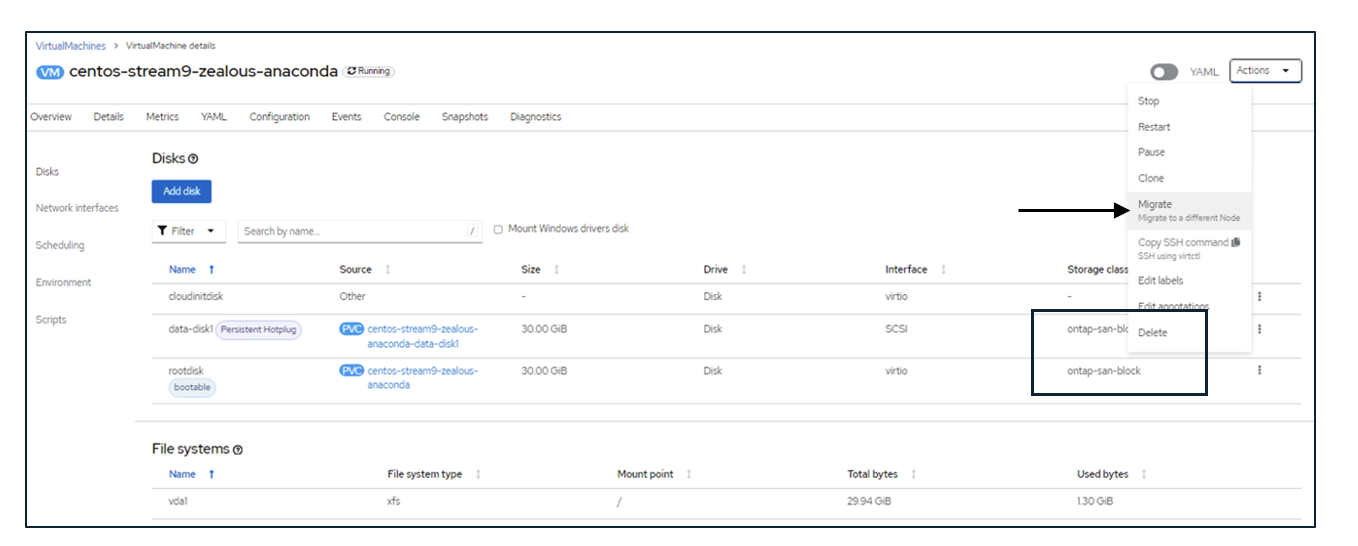Sort disks by Size column icon
The image size is (1358, 546).
coord(557,270)
